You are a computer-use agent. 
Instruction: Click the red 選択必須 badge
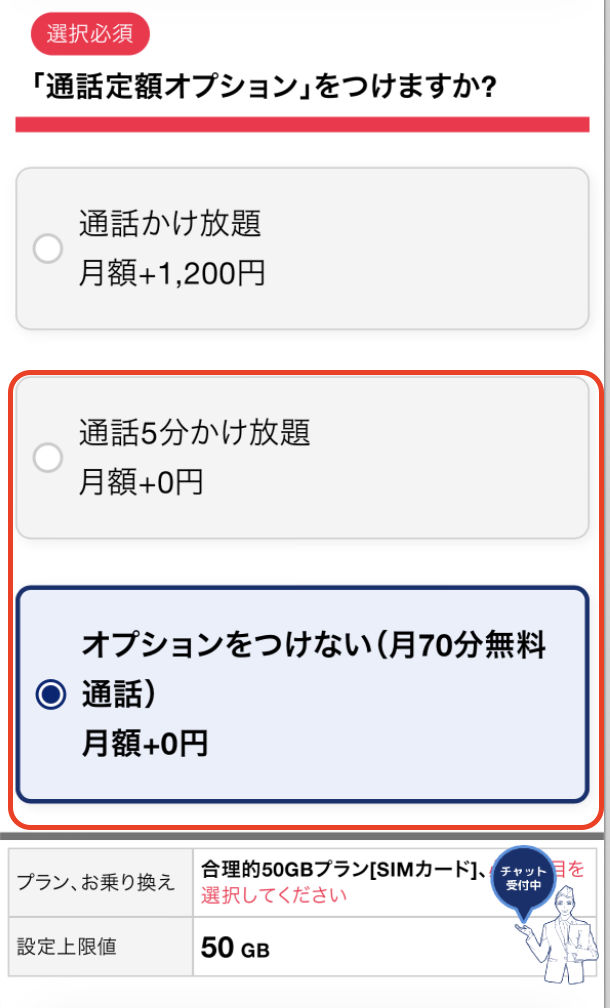[x=90, y=34]
